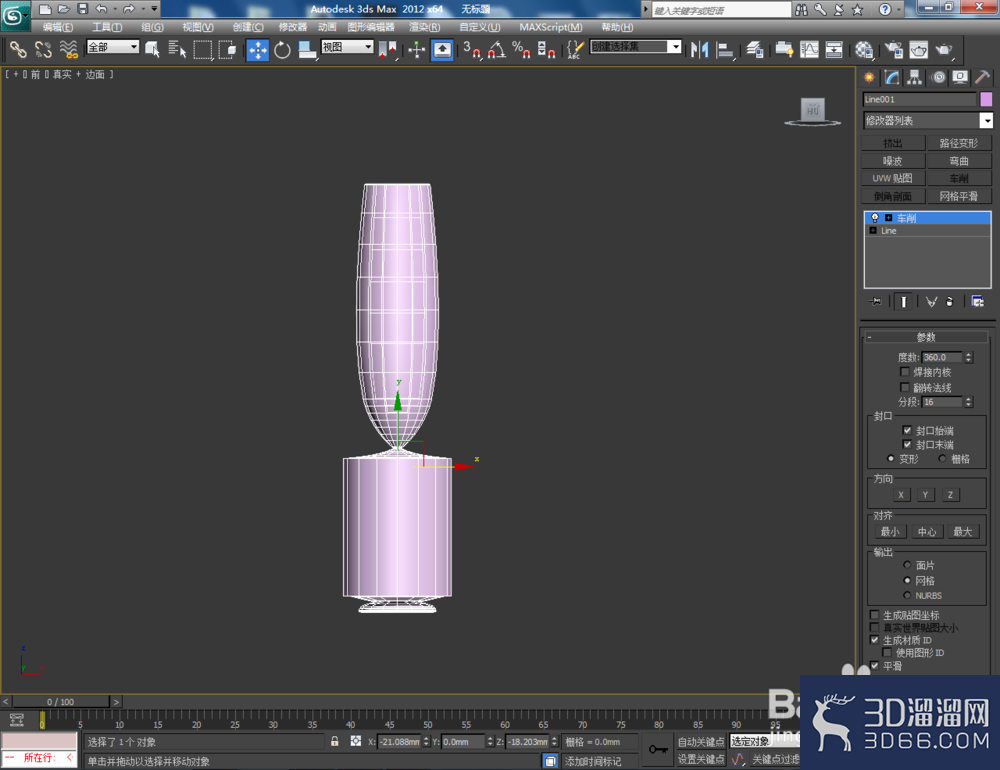
Task: Open the 创建(C) menu
Action: click(248, 27)
